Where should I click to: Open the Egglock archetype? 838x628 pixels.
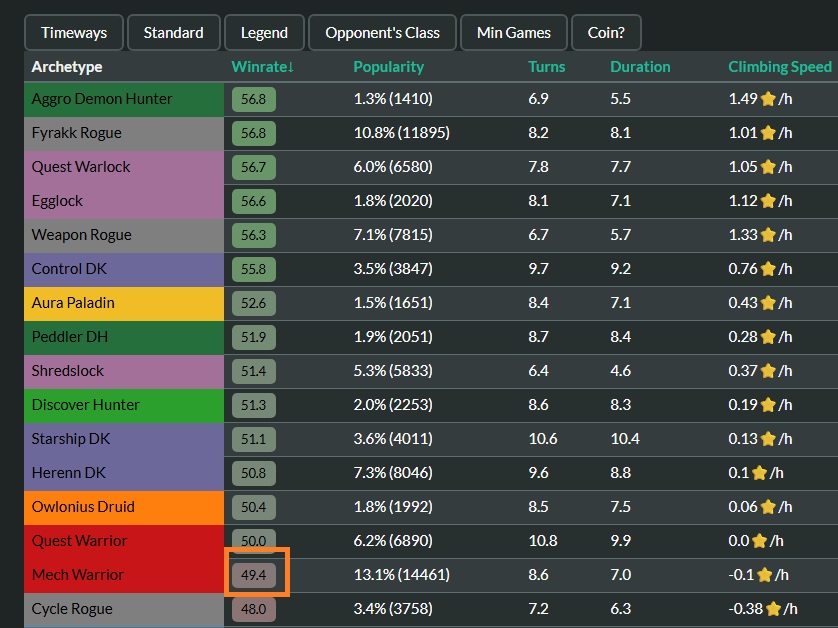124,201
